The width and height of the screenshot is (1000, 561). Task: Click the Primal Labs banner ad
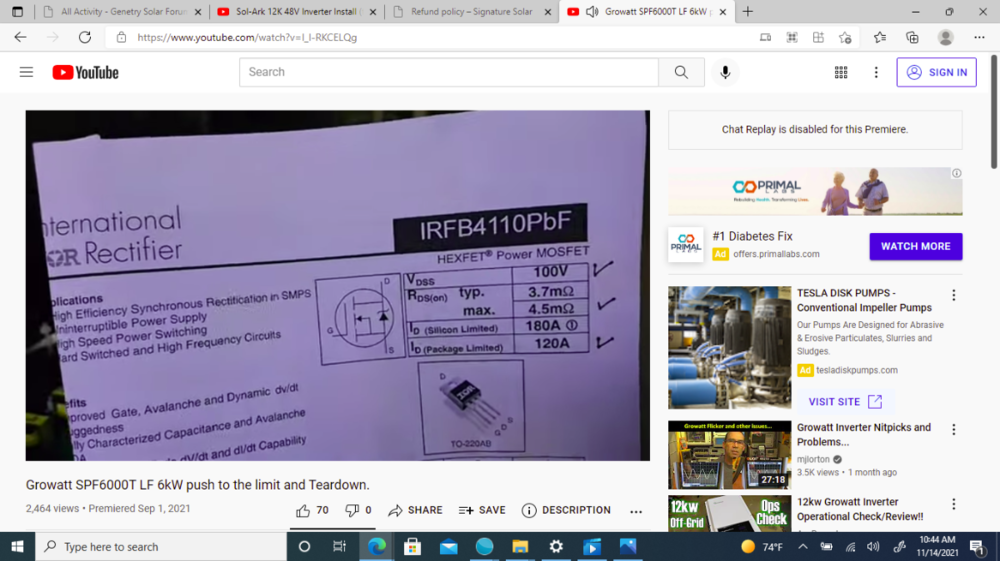pyautogui.click(x=815, y=191)
